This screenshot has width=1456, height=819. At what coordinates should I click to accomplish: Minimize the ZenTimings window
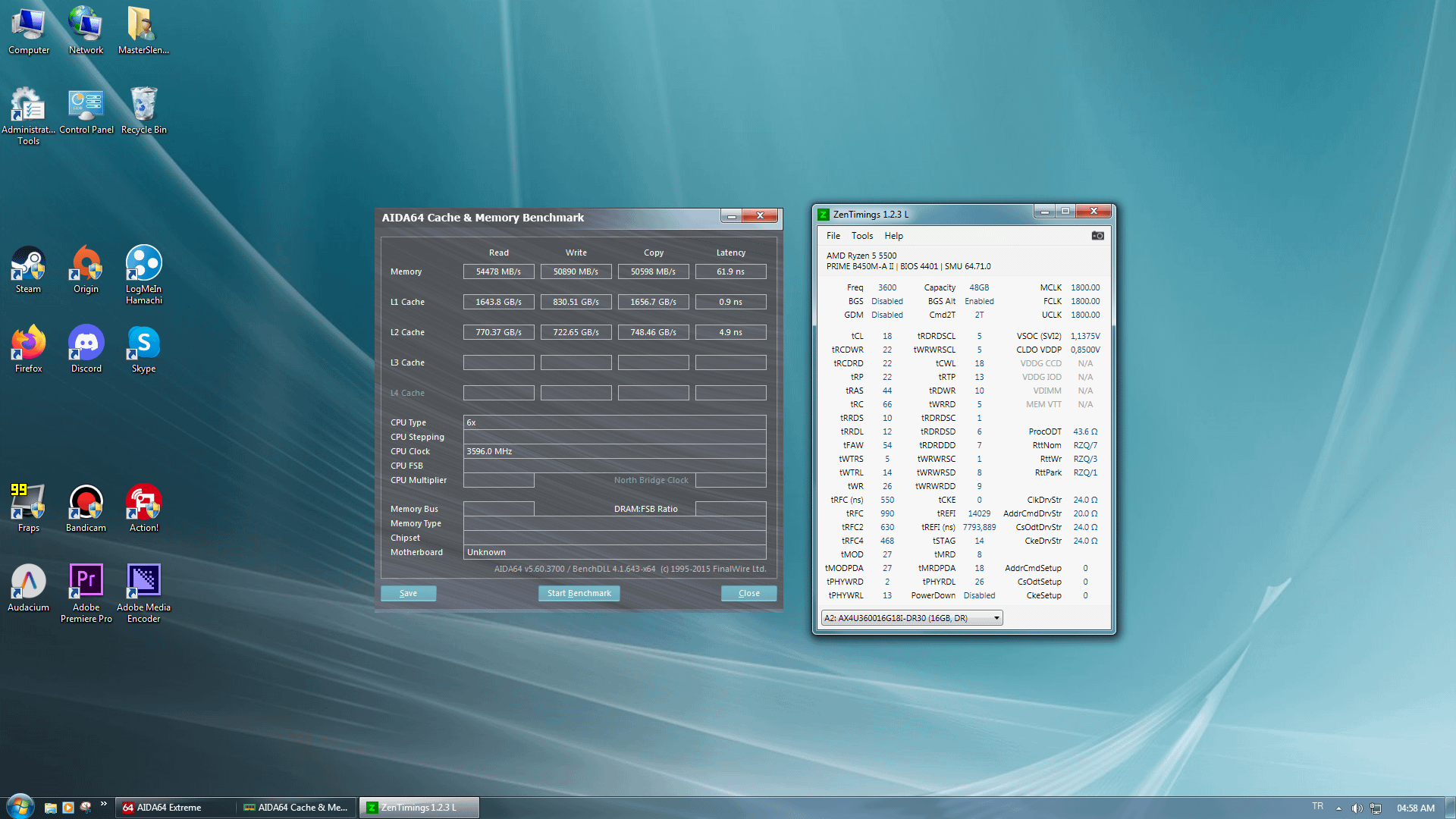coord(1044,211)
